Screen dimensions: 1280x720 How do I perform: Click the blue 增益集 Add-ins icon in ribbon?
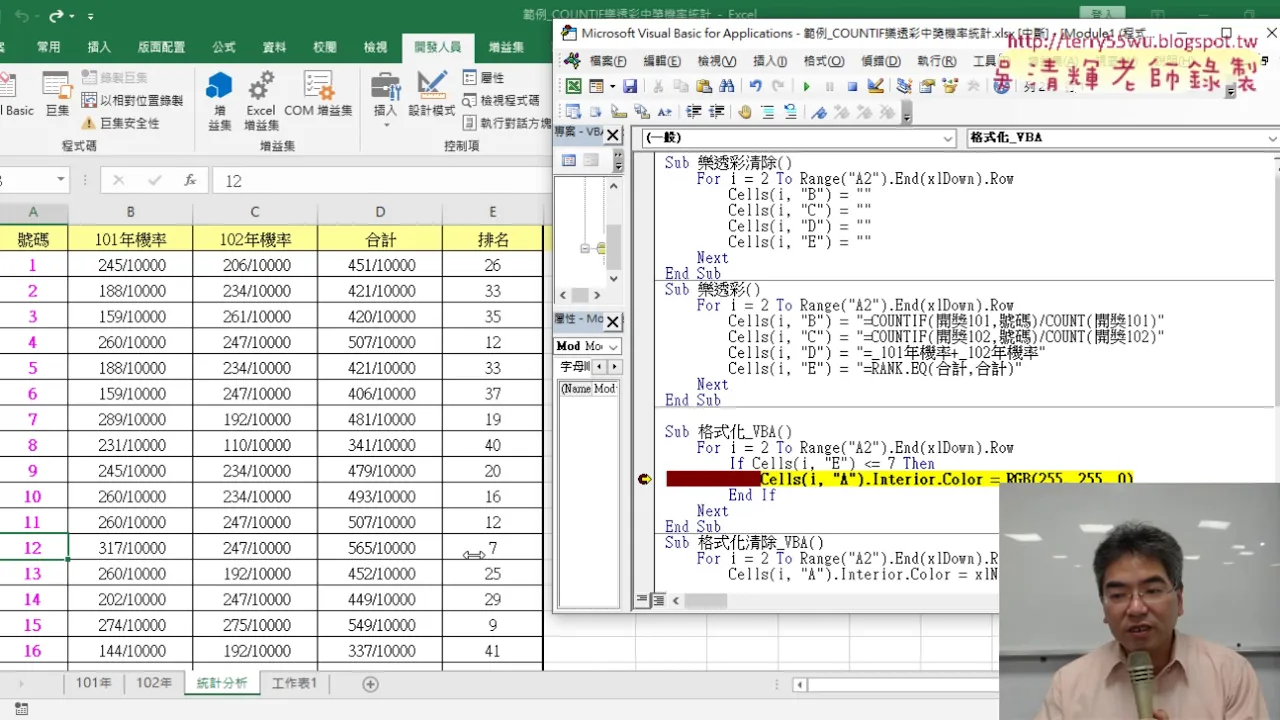click(x=219, y=100)
